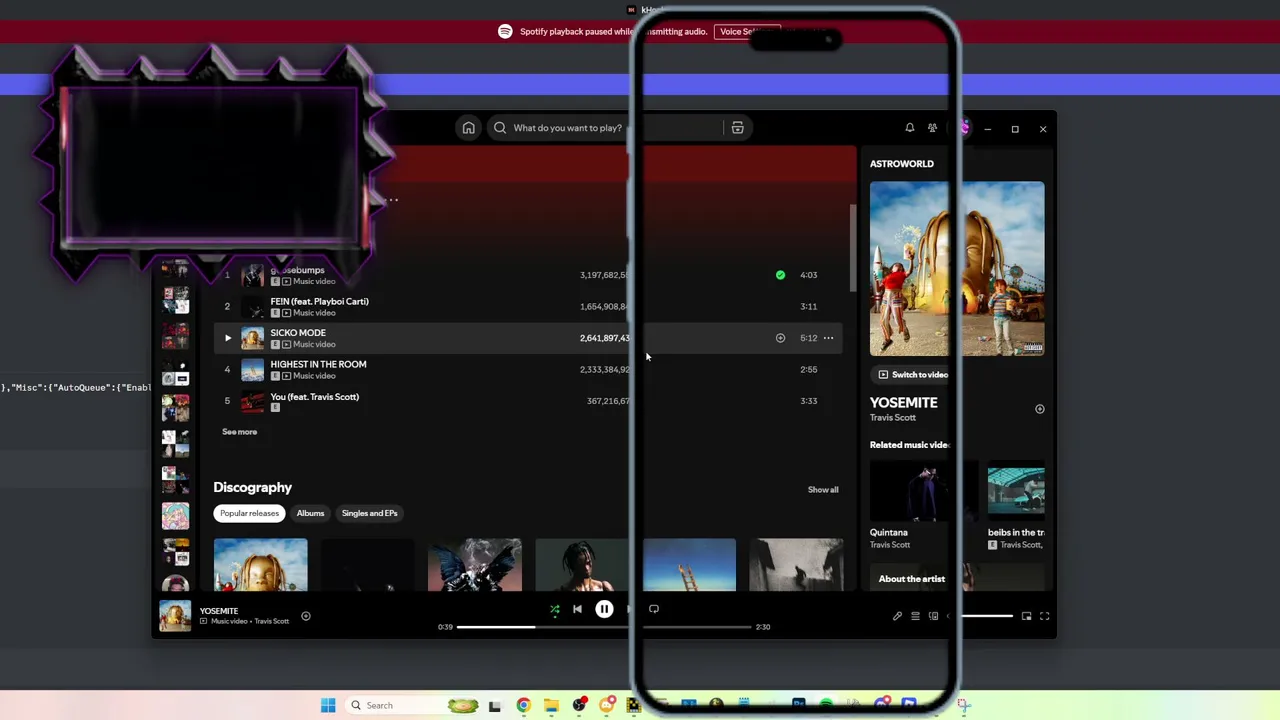The height and width of the screenshot is (720, 1280).
Task: Open the play queue
Action: [915, 616]
